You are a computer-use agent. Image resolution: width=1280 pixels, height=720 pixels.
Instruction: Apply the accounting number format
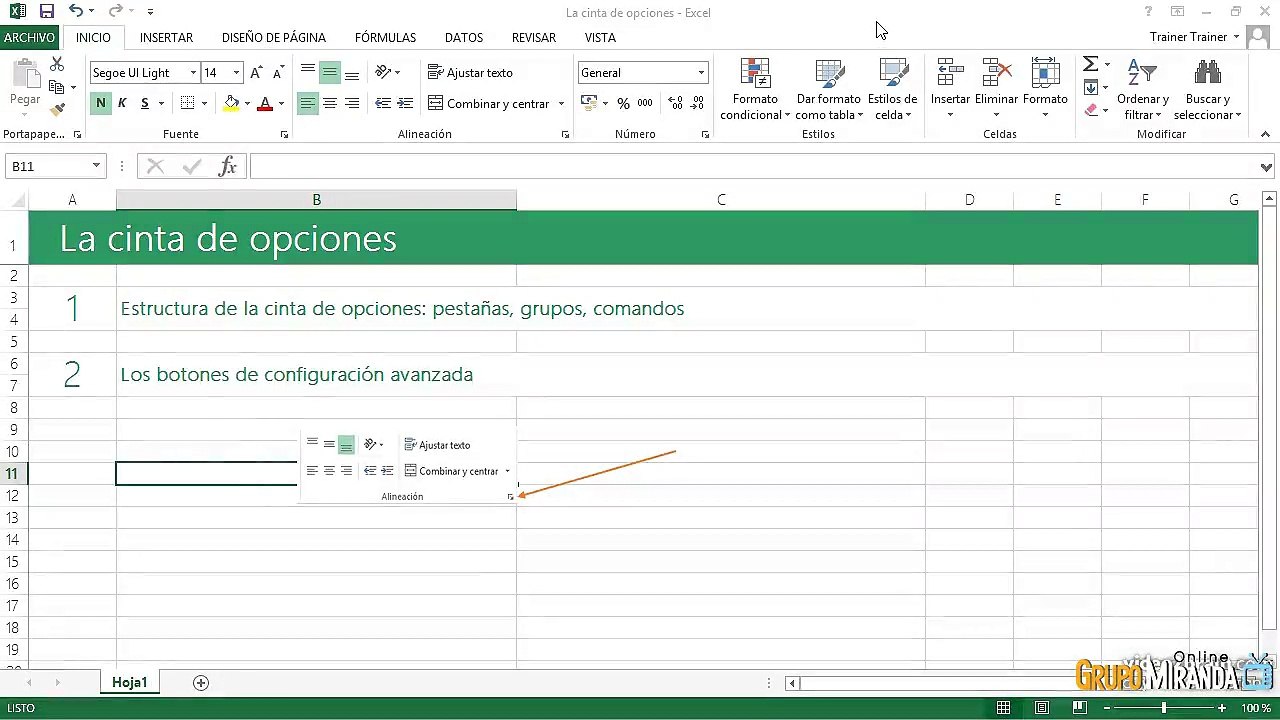click(588, 103)
